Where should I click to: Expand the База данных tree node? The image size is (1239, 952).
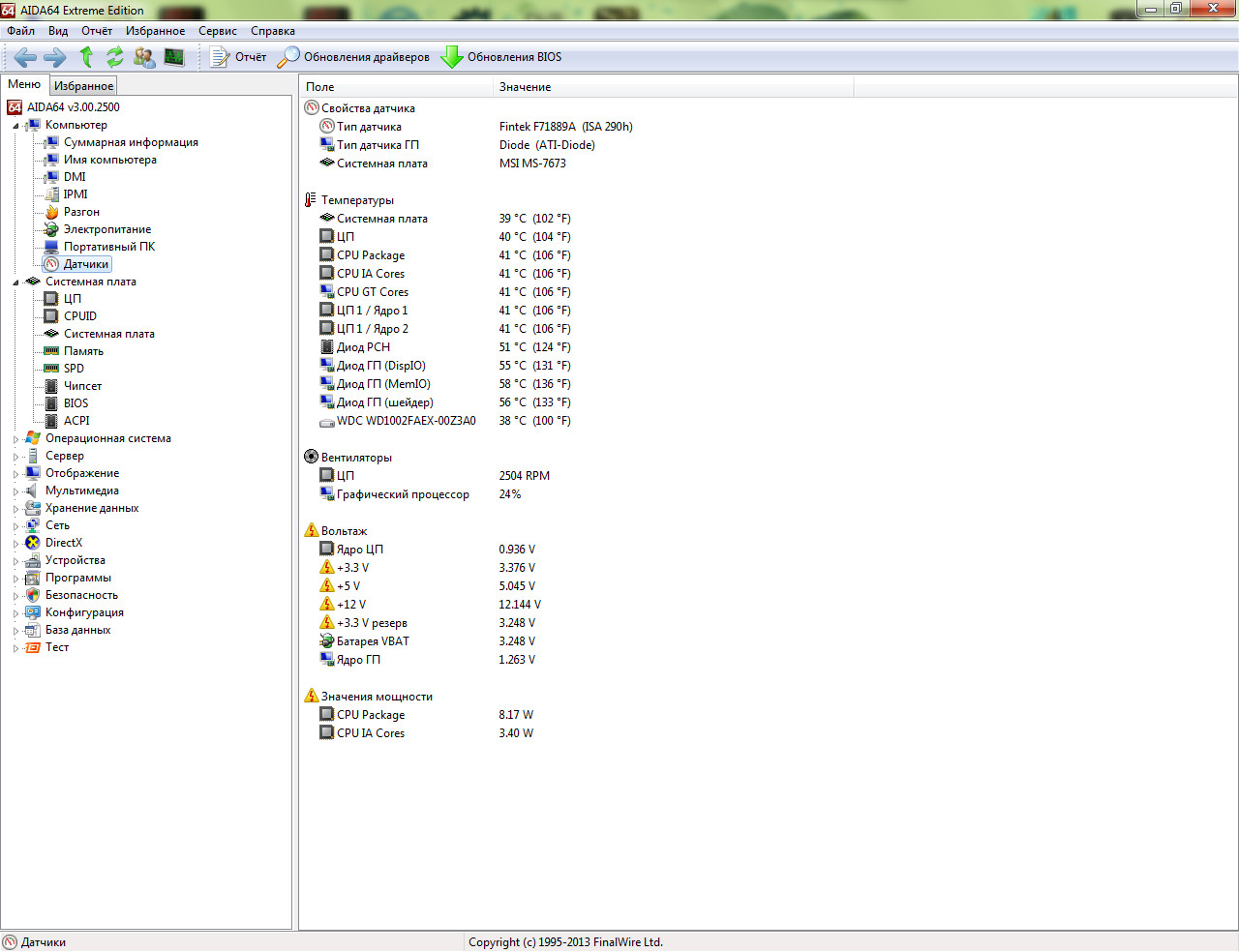[x=15, y=631]
